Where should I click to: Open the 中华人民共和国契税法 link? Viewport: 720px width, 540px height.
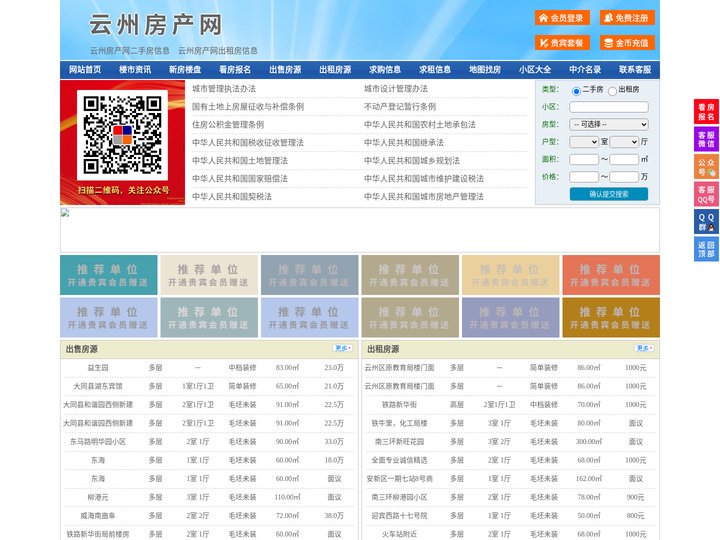tap(232, 197)
